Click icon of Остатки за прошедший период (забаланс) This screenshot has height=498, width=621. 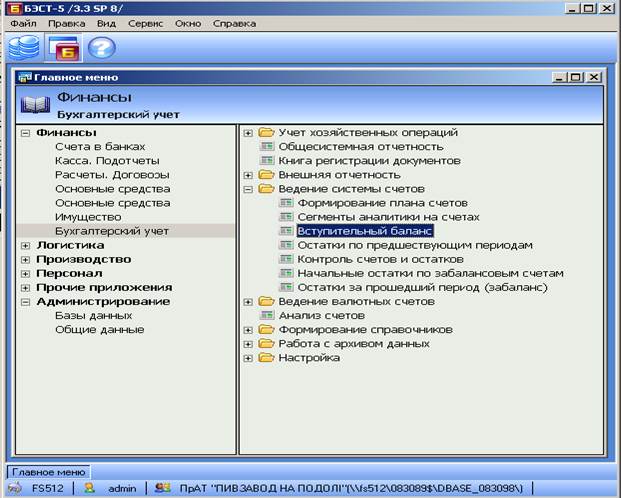point(286,287)
